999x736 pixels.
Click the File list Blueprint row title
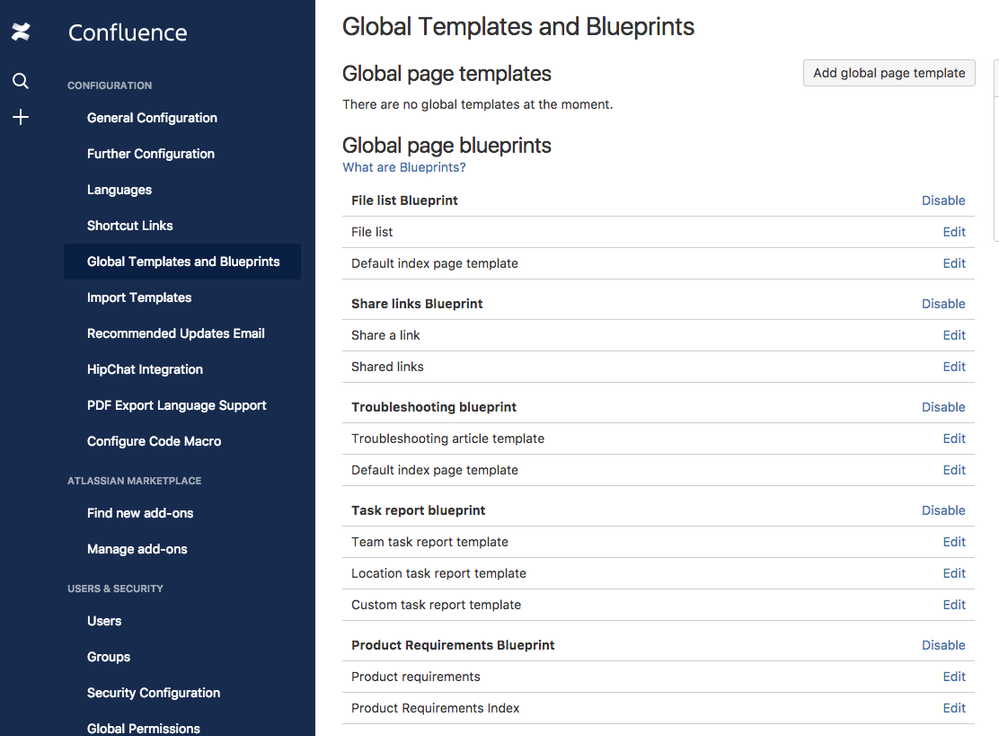click(404, 201)
